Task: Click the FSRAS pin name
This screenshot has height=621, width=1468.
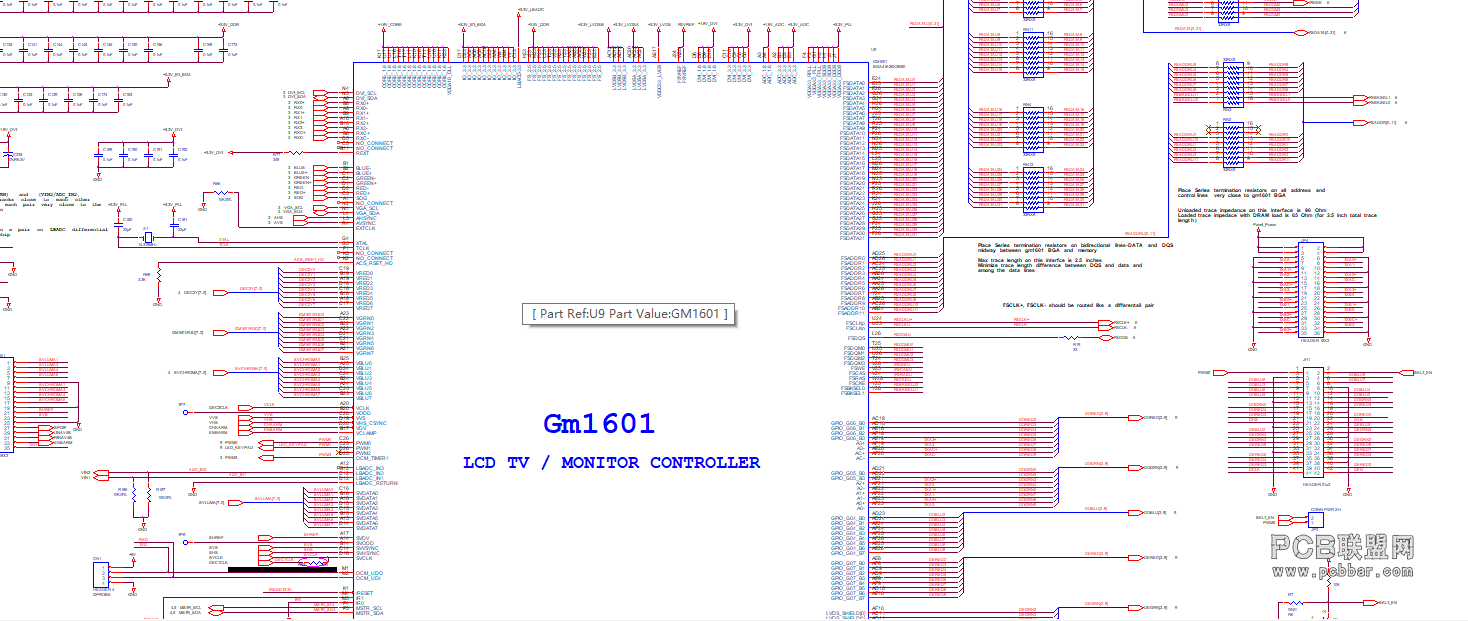Action: click(858, 378)
